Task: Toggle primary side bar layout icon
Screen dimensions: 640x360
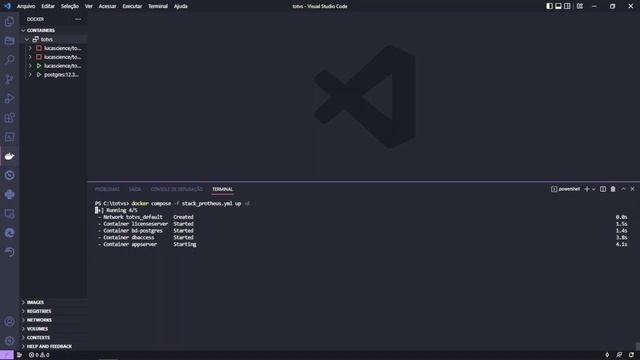Action: coord(549,6)
